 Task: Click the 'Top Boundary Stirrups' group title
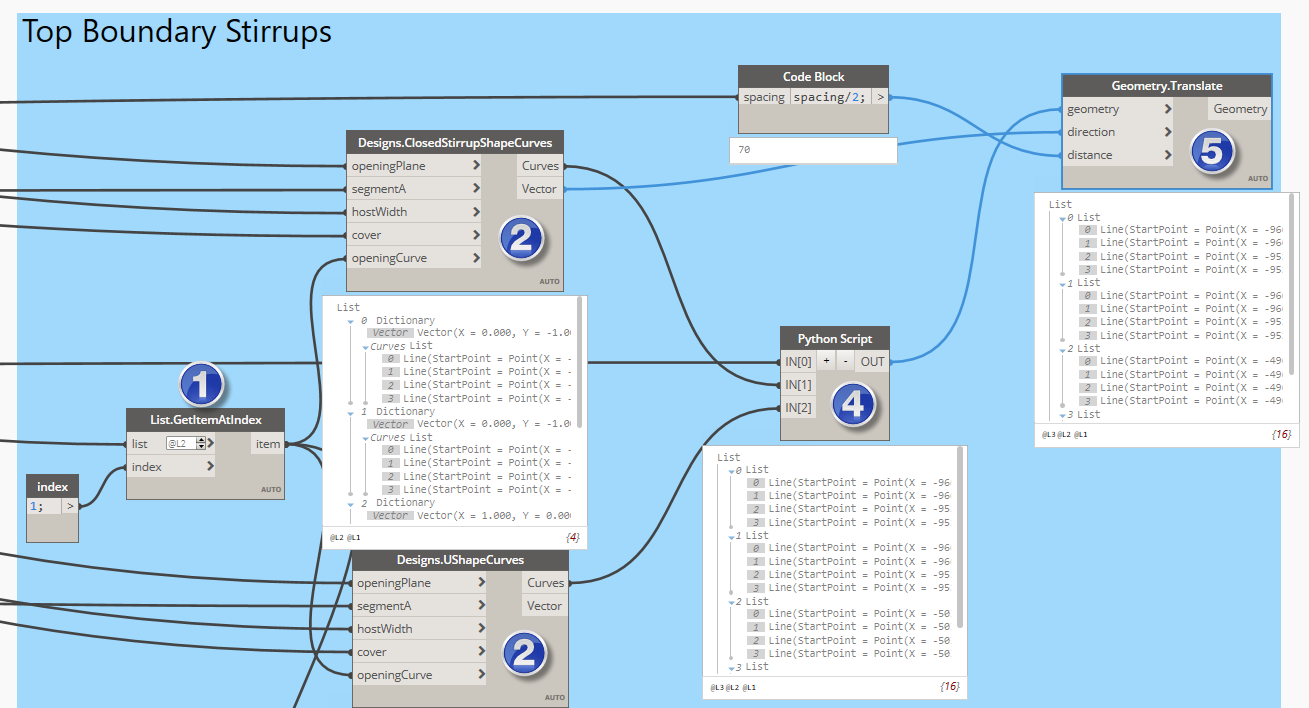[177, 32]
